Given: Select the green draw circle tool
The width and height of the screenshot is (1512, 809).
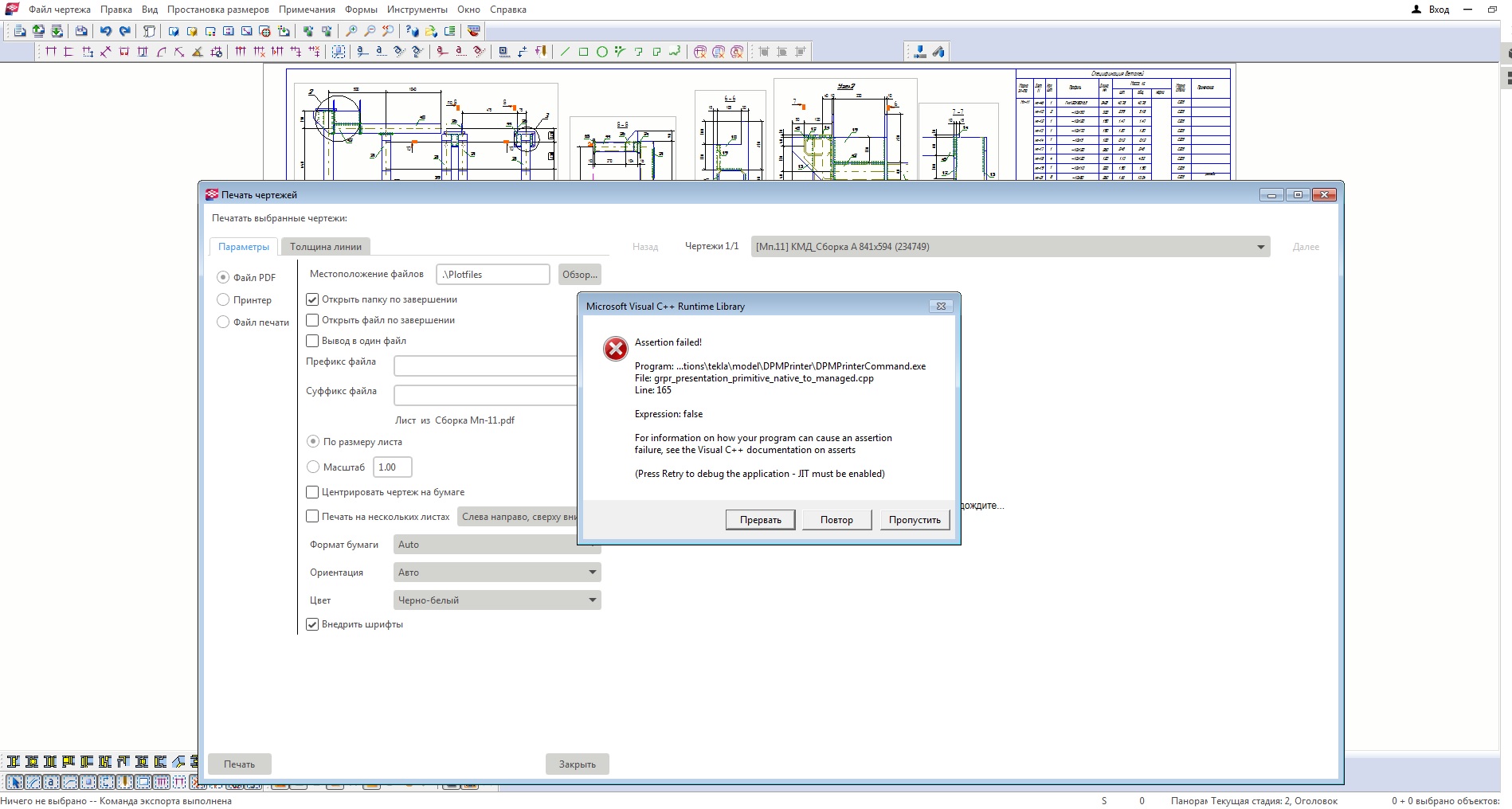Looking at the screenshot, I should (x=602, y=52).
